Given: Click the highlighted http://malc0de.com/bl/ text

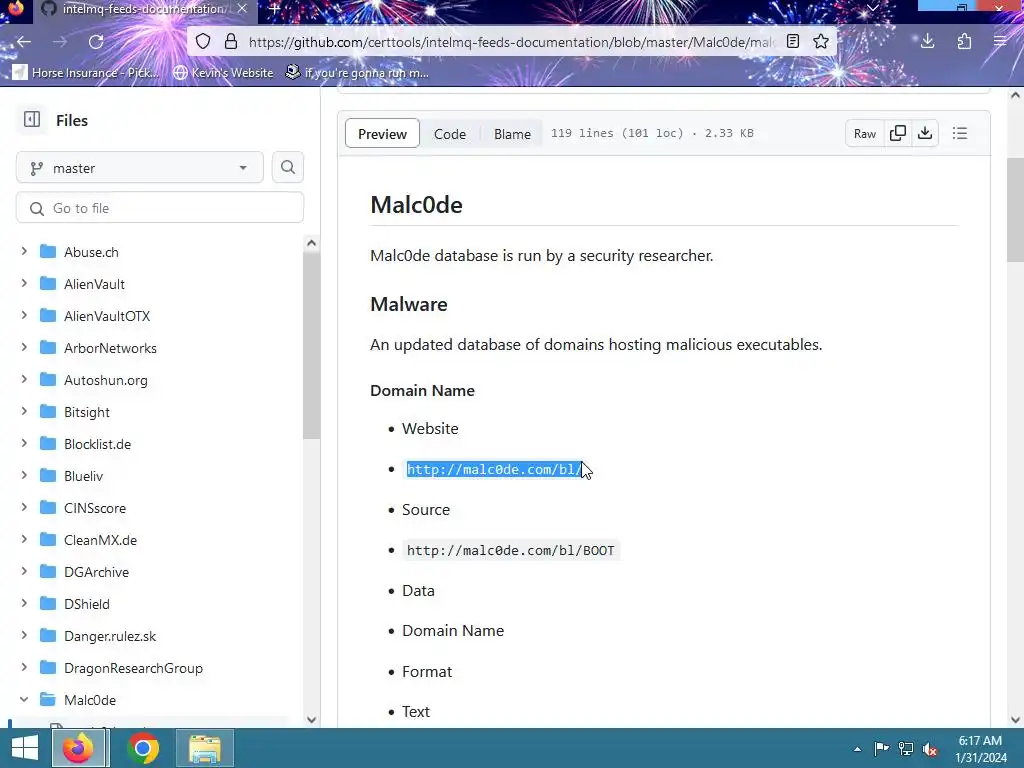Looking at the screenshot, I should pos(494,469).
